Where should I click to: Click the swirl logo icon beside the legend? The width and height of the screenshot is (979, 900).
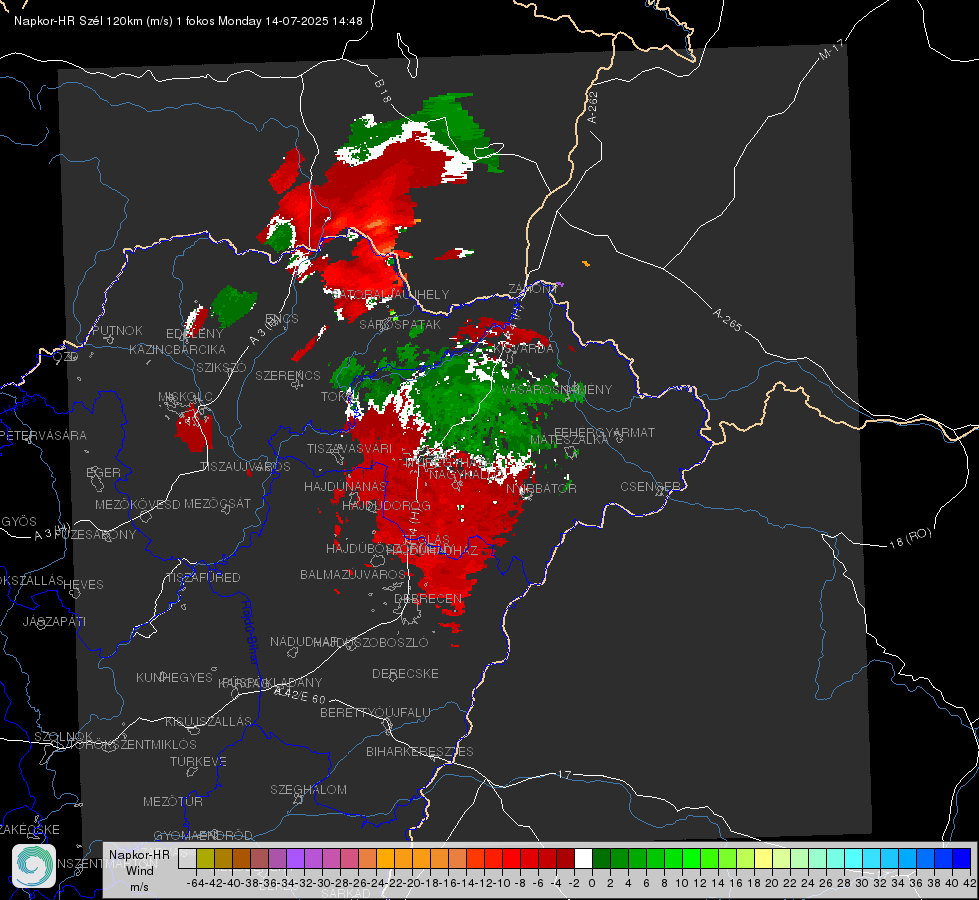point(34,866)
